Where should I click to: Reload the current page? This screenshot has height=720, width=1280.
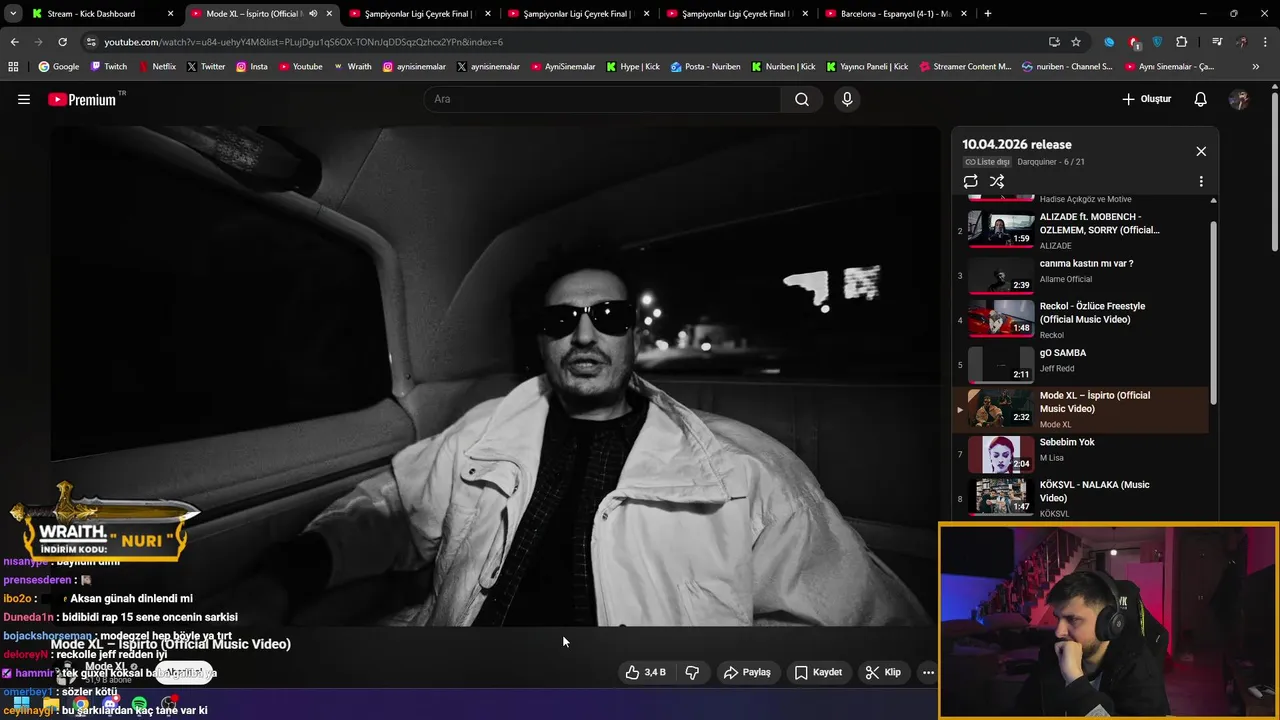[x=62, y=42]
